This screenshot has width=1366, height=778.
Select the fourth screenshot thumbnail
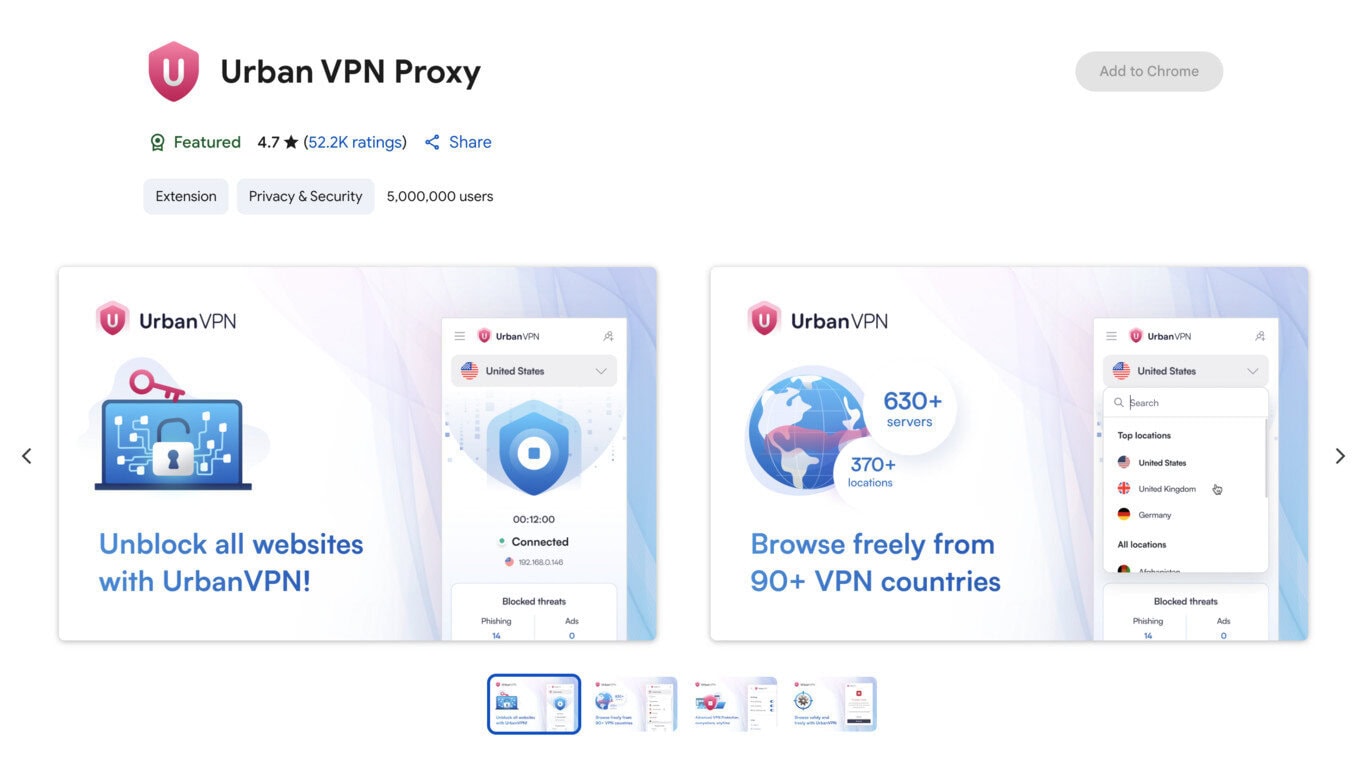(x=832, y=704)
